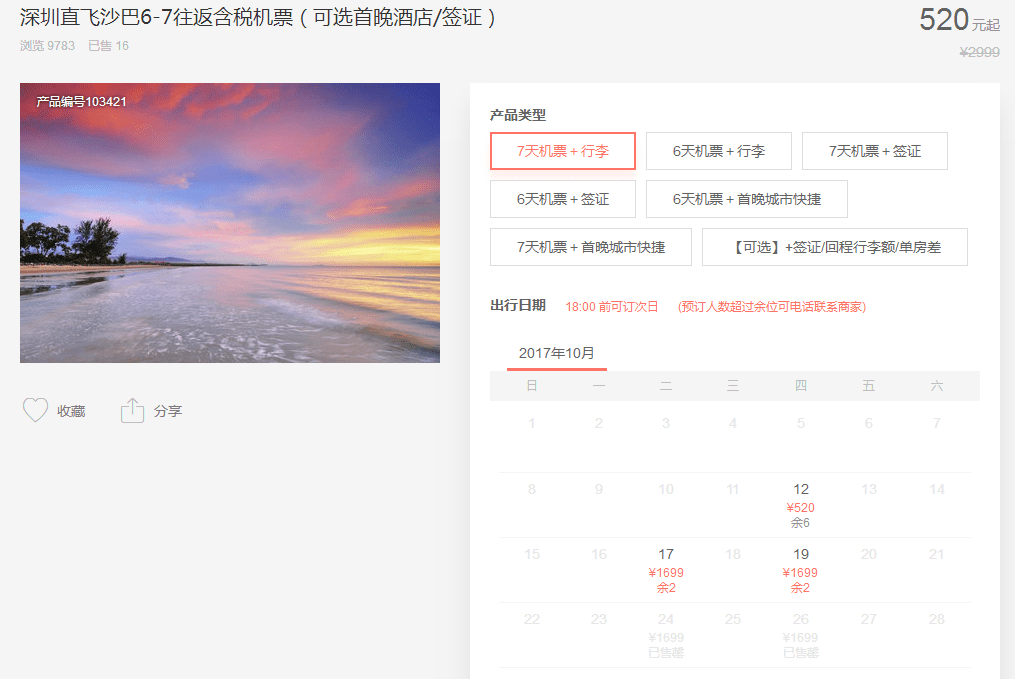Select 【可选】+签证/回程行李额/单房差 option
This screenshot has height=679, width=1015.
coord(834,247)
